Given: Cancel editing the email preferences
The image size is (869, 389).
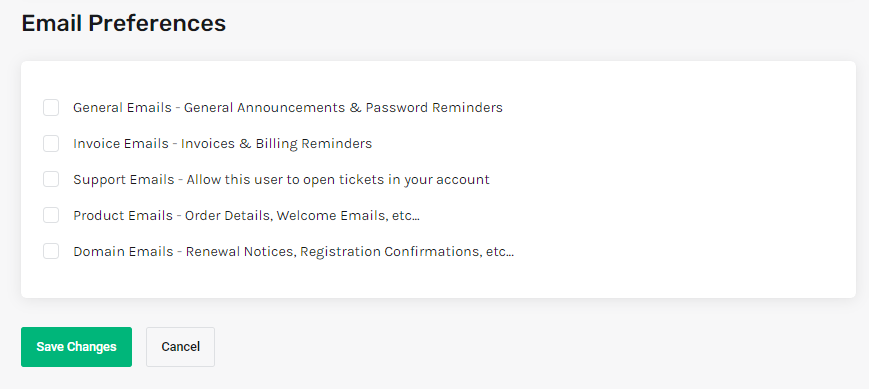Looking at the screenshot, I should [x=181, y=347].
